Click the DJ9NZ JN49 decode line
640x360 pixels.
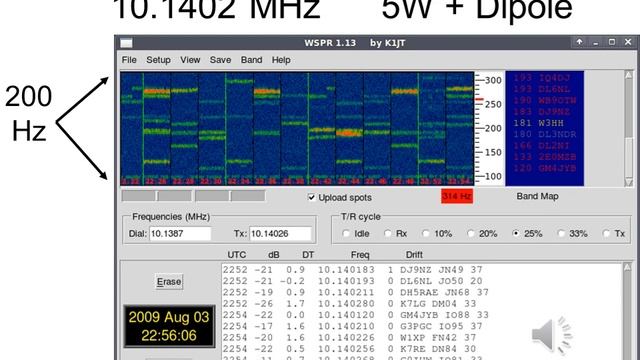tap(353, 270)
